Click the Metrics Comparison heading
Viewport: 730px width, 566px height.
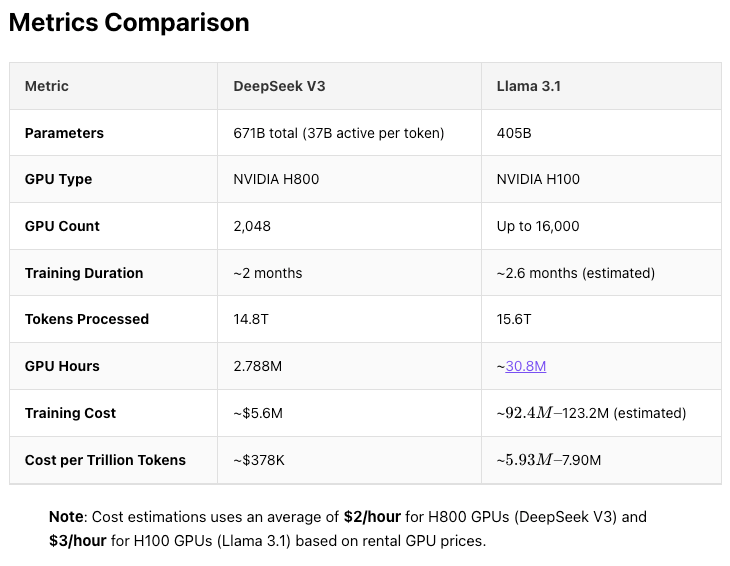click(129, 22)
